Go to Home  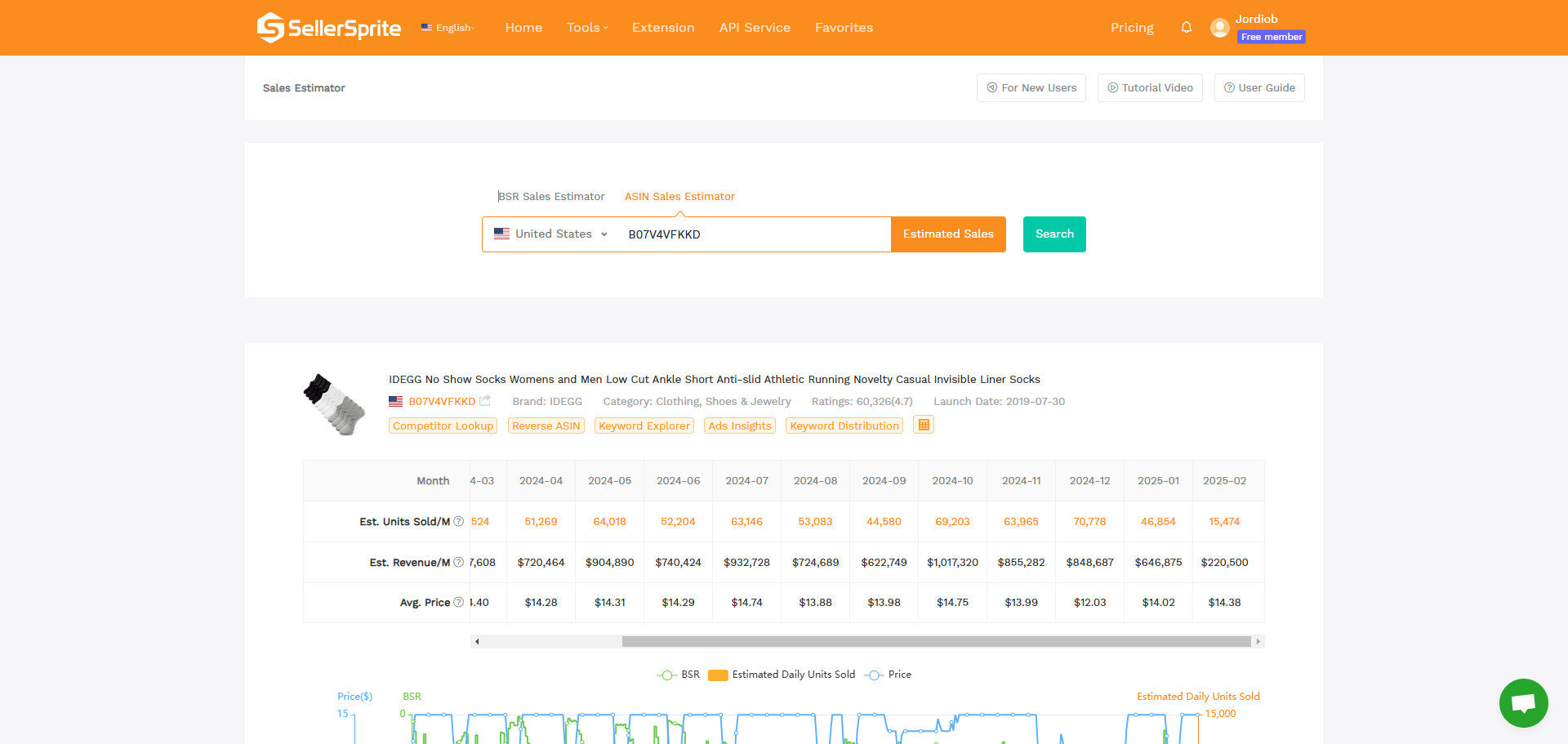(523, 28)
